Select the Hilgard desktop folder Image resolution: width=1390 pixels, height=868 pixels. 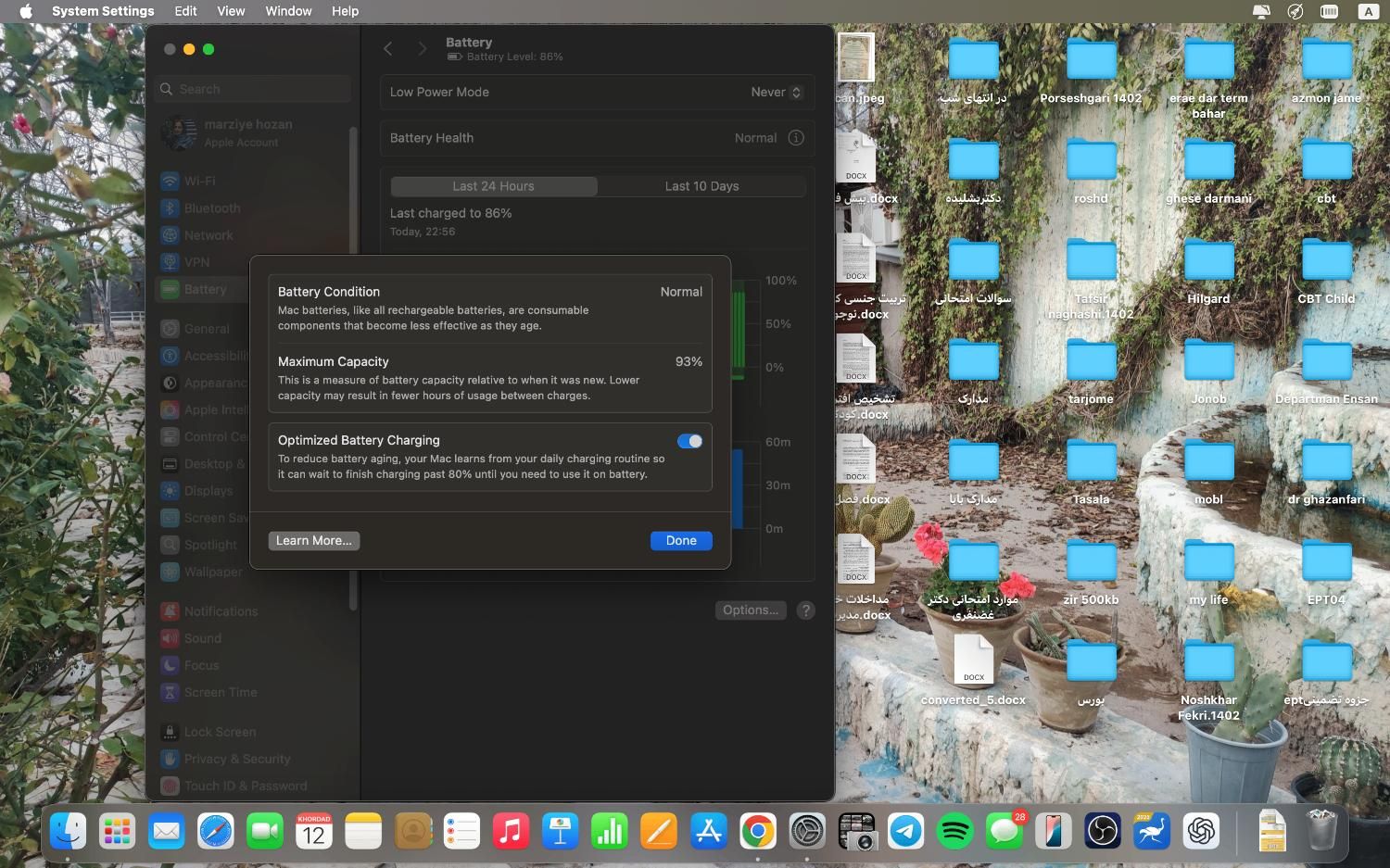[1208, 271]
